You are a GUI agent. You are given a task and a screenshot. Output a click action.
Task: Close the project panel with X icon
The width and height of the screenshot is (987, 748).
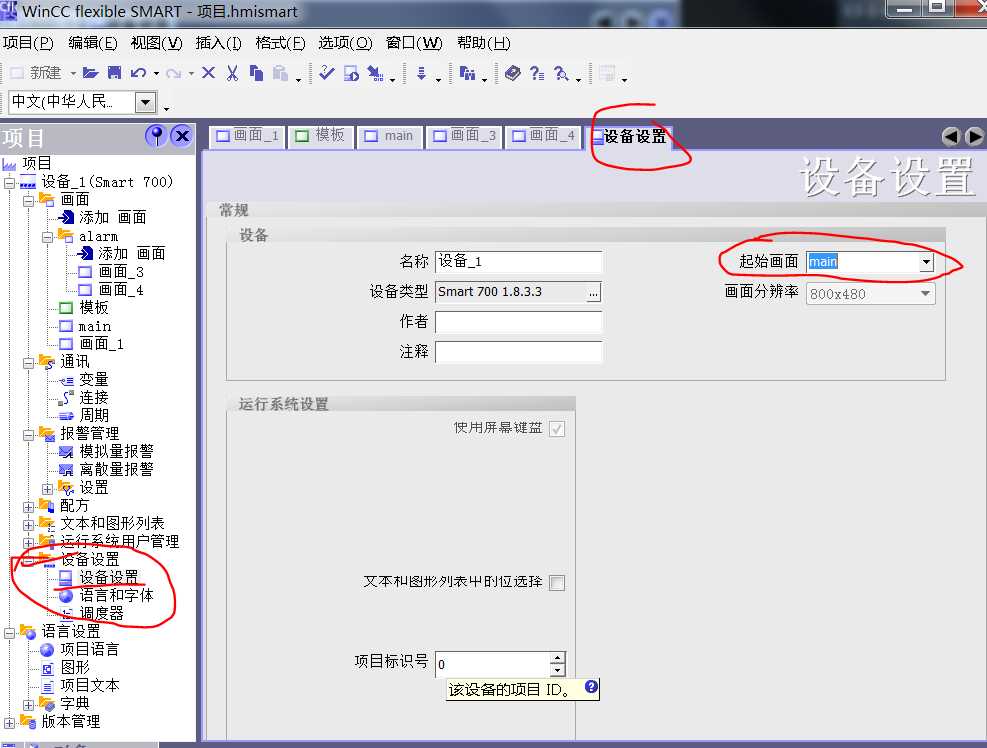click(182, 135)
